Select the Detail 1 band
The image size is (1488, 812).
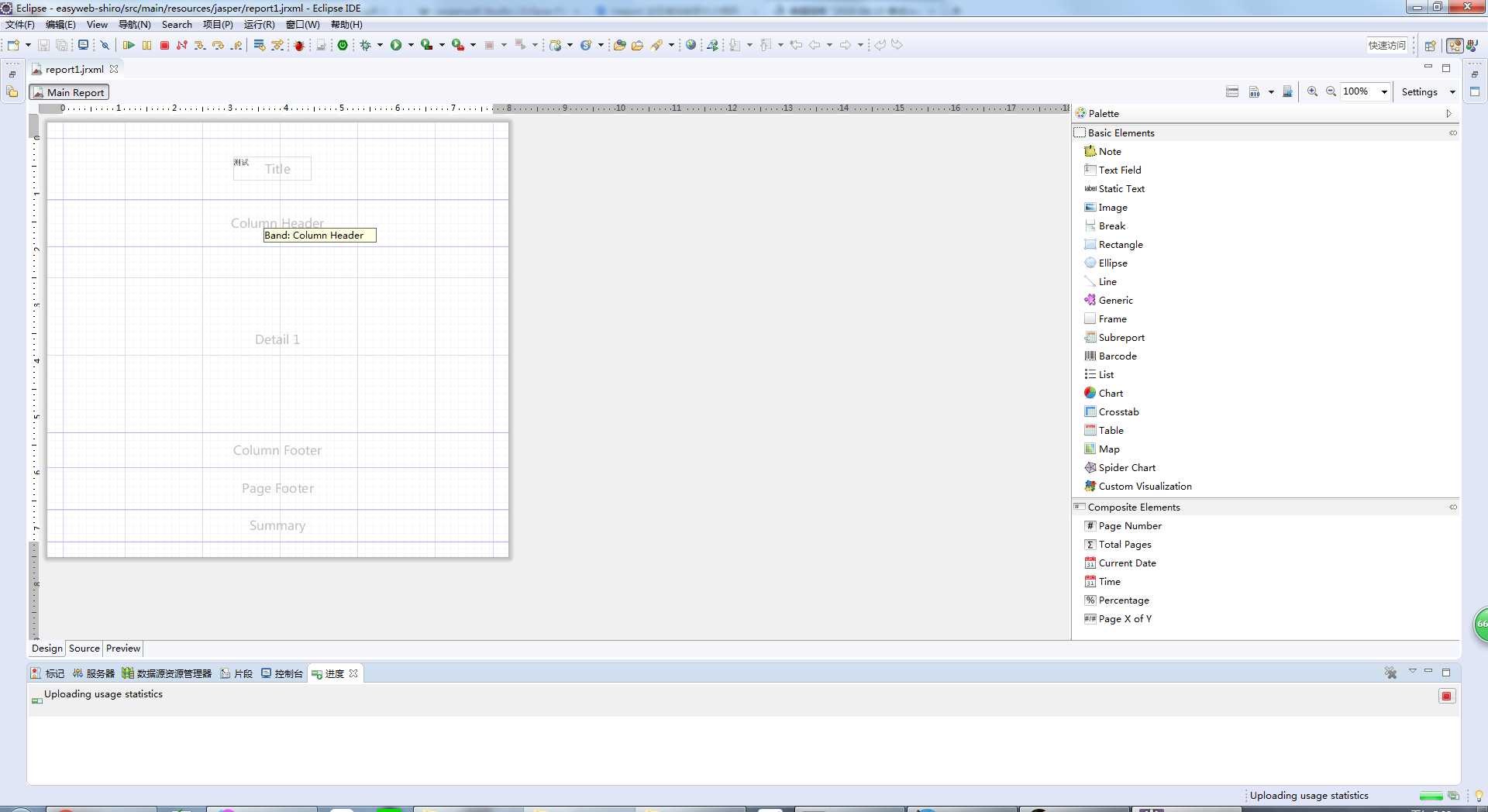pos(277,339)
